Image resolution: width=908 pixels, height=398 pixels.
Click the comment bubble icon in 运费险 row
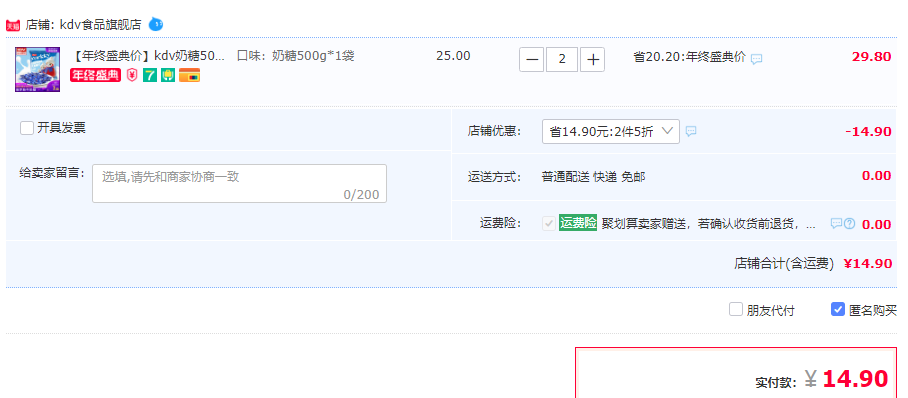click(836, 223)
